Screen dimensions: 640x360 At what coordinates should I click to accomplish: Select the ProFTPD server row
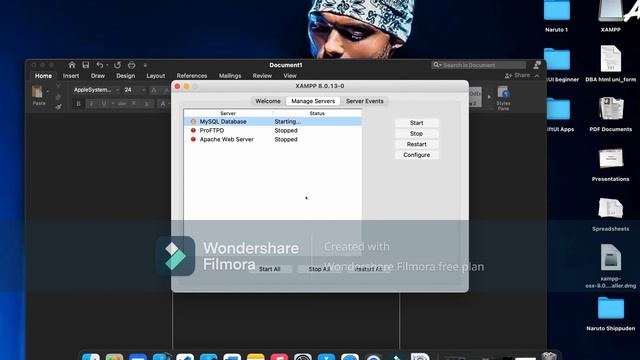273,131
